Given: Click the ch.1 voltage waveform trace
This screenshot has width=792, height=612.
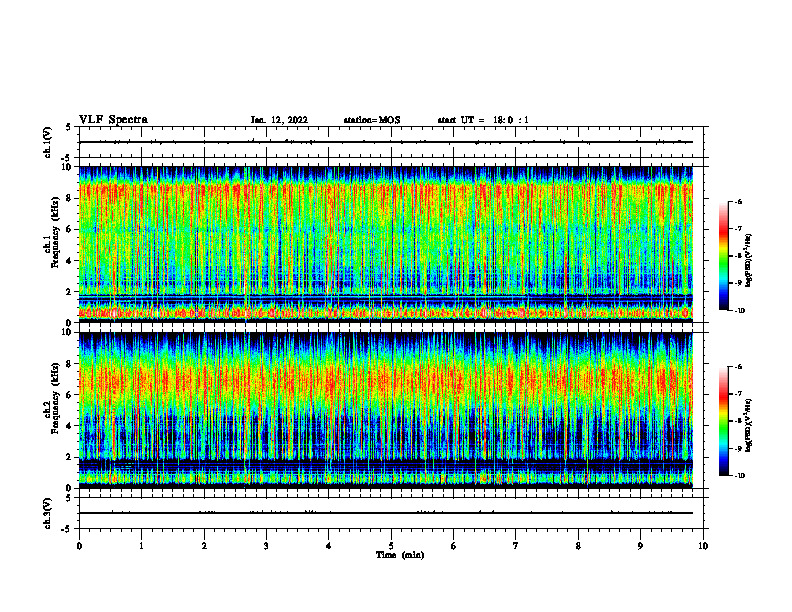Looking at the screenshot, I should coord(386,142).
